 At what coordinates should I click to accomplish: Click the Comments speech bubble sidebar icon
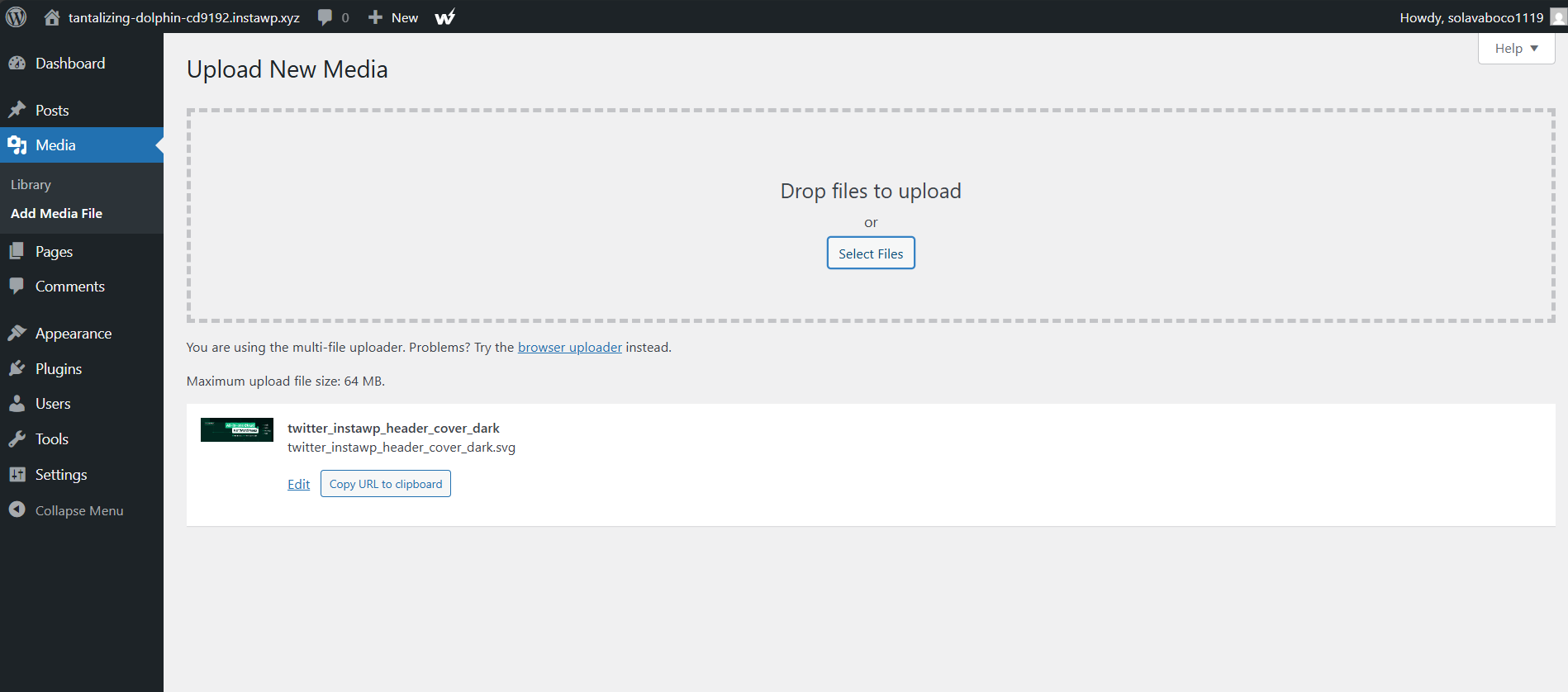coord(17,286)
